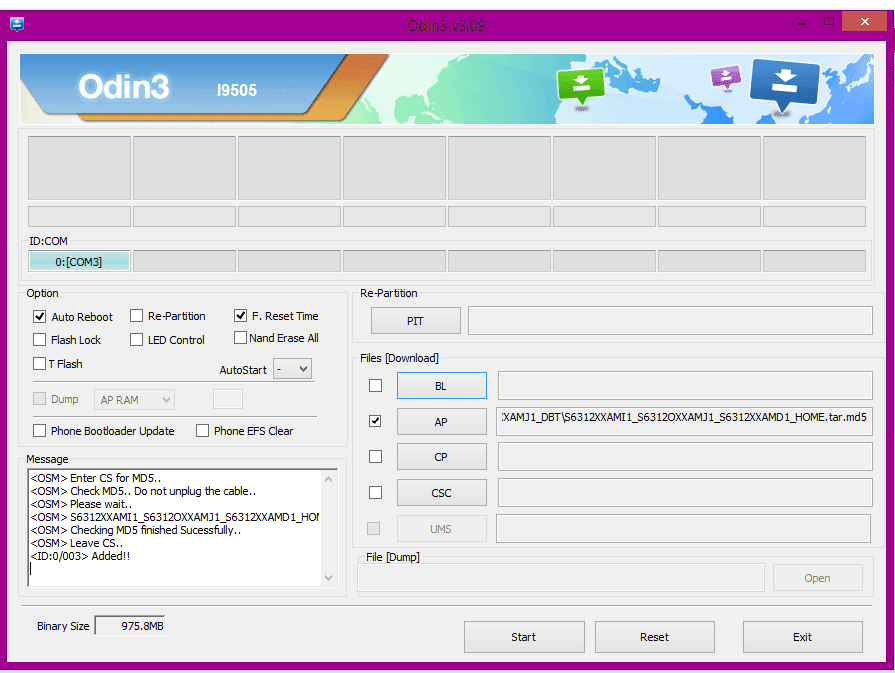Click the purple chat icon in banner
The height and width of the screenshot is (673, 895).
(x=725, y=77)
